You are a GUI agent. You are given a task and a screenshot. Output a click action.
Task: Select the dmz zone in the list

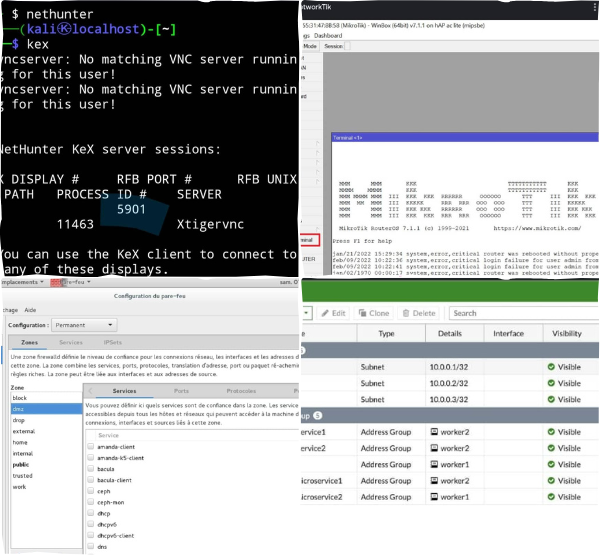click(x=19, y=408)
